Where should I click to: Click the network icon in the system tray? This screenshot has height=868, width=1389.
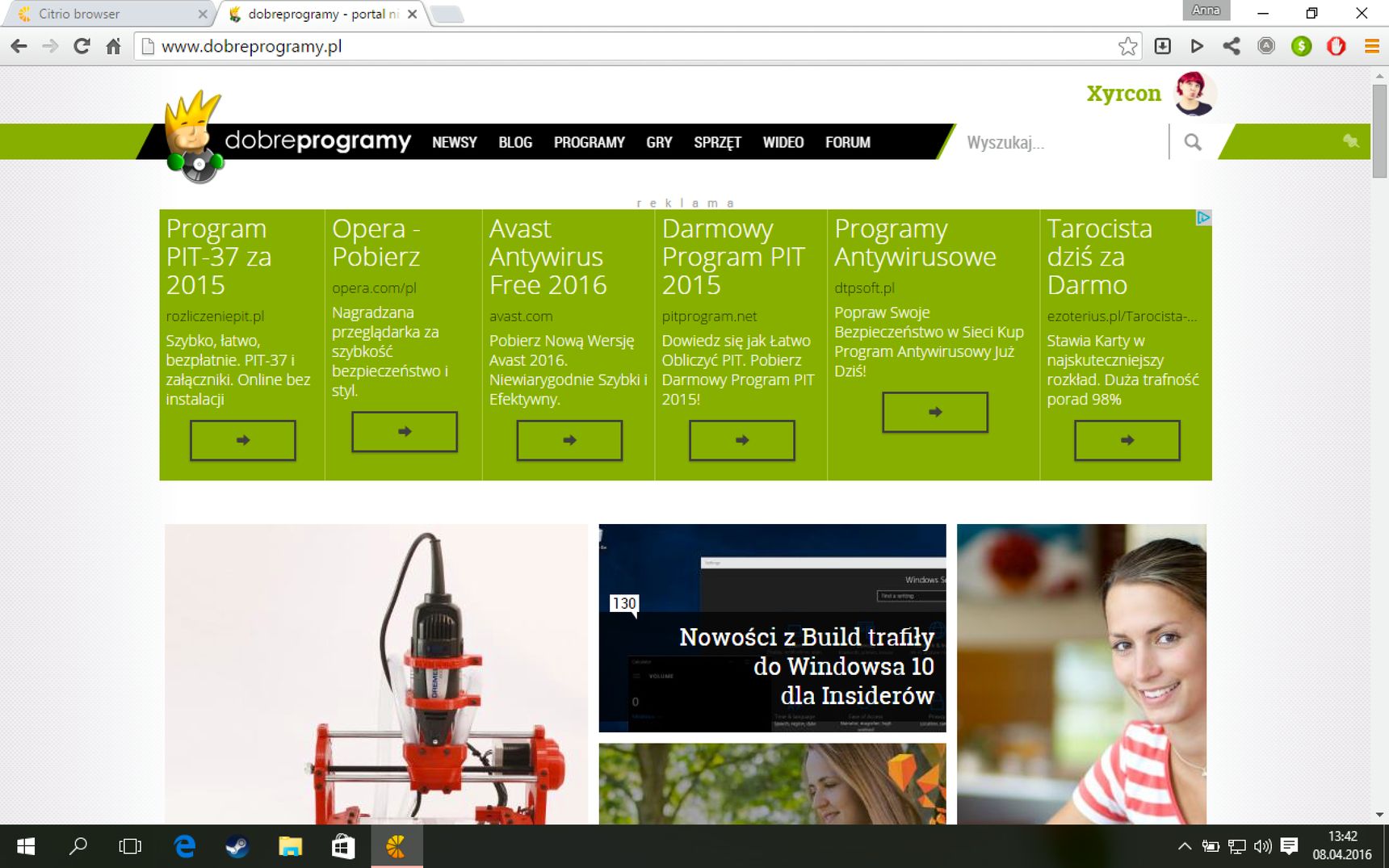tap(1236, 846)
